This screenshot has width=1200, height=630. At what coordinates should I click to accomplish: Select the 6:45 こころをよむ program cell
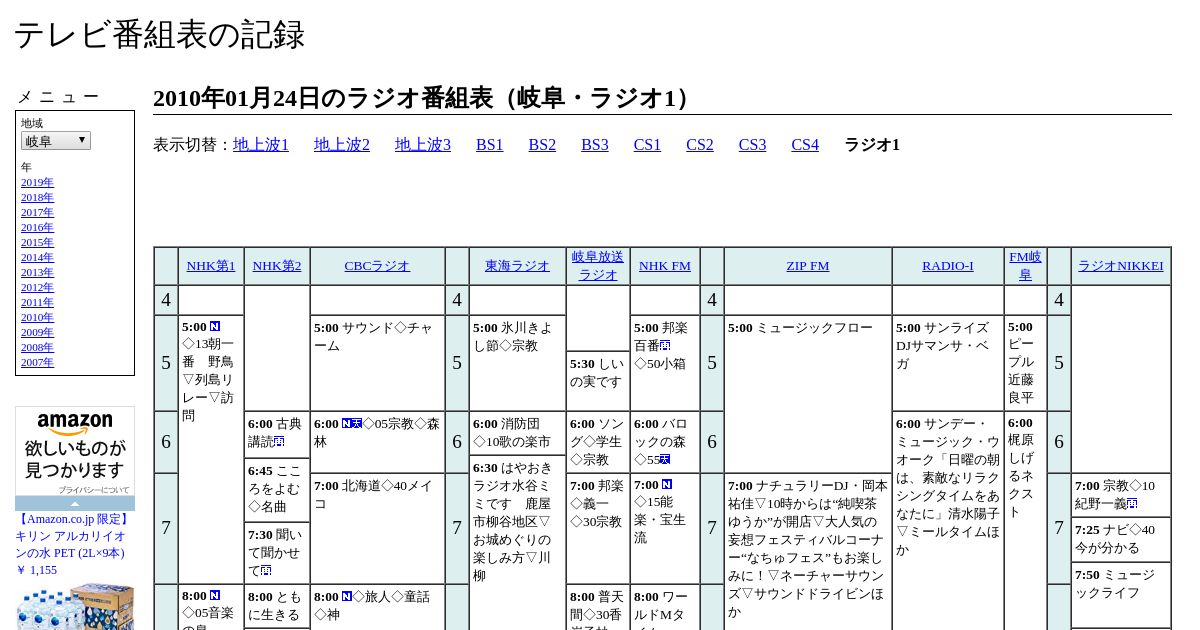(x=277, y=490)
